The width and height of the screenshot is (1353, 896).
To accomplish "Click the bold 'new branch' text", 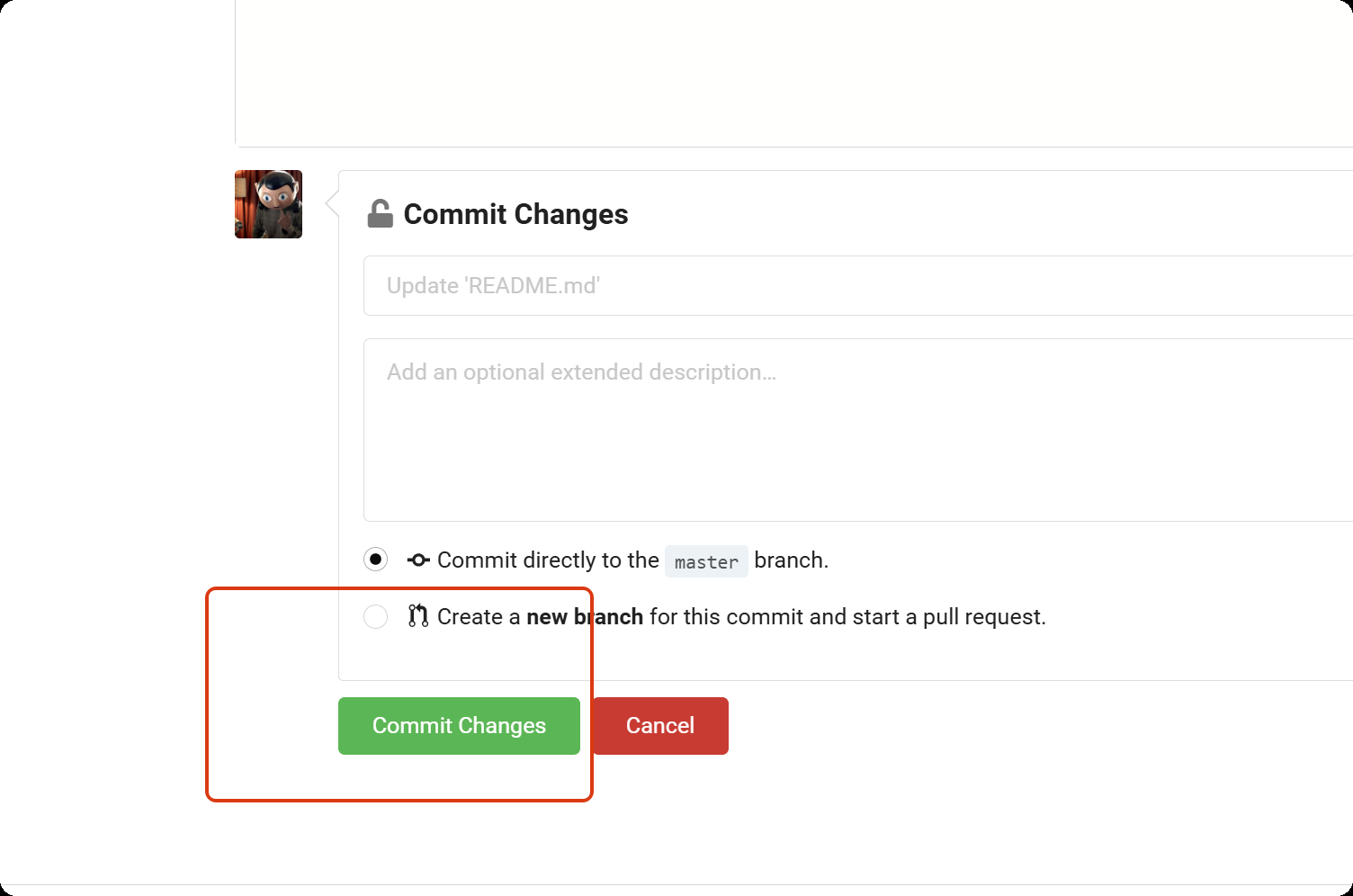I will (585, 617).
